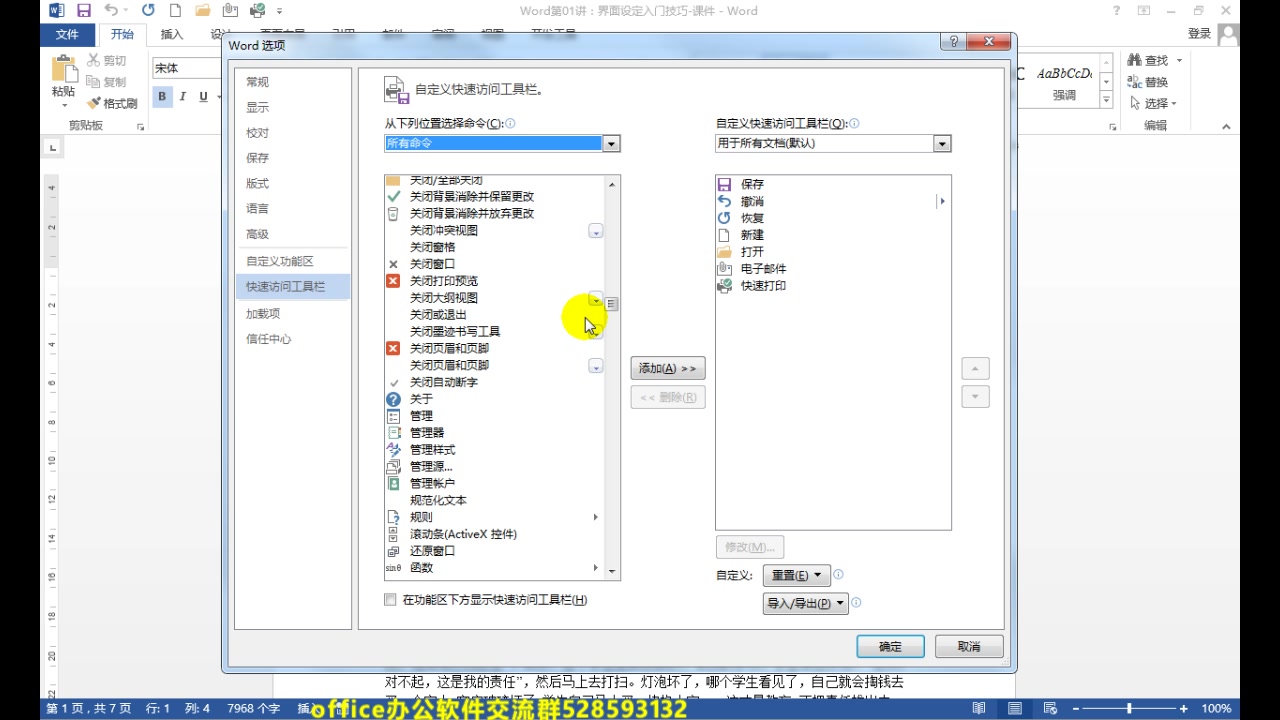Click the Find (查找) binoculars icon
Viewport: 1280px width, 720px height.
coord(1135,61)
